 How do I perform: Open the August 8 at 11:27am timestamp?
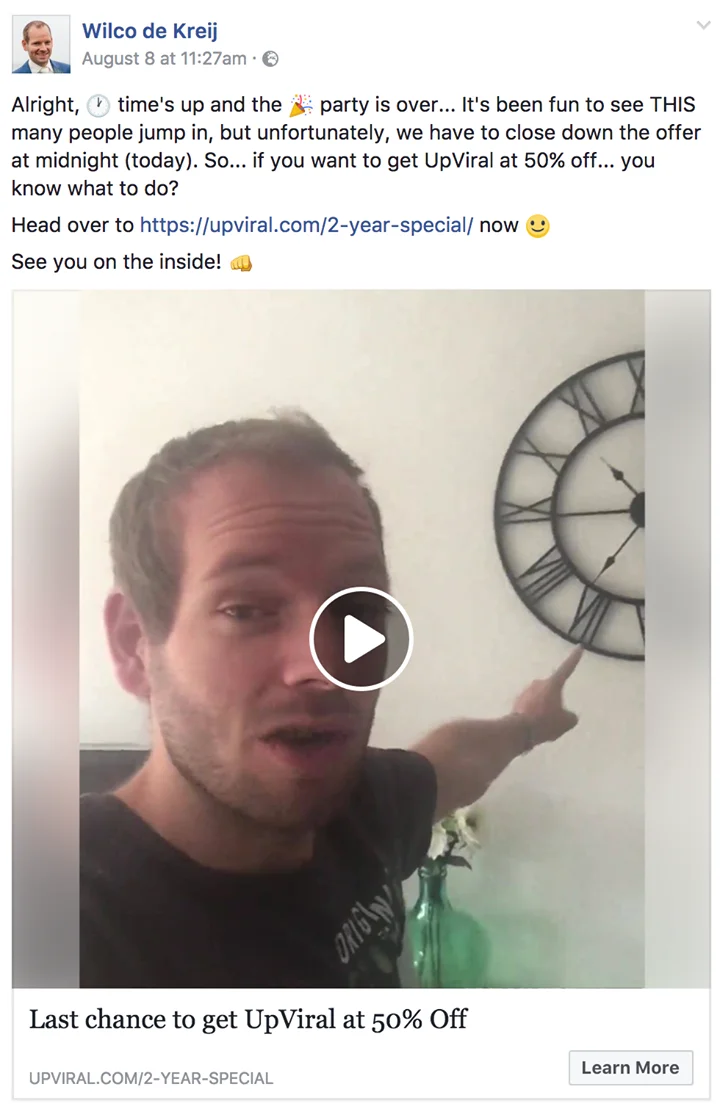click(164, 59)
